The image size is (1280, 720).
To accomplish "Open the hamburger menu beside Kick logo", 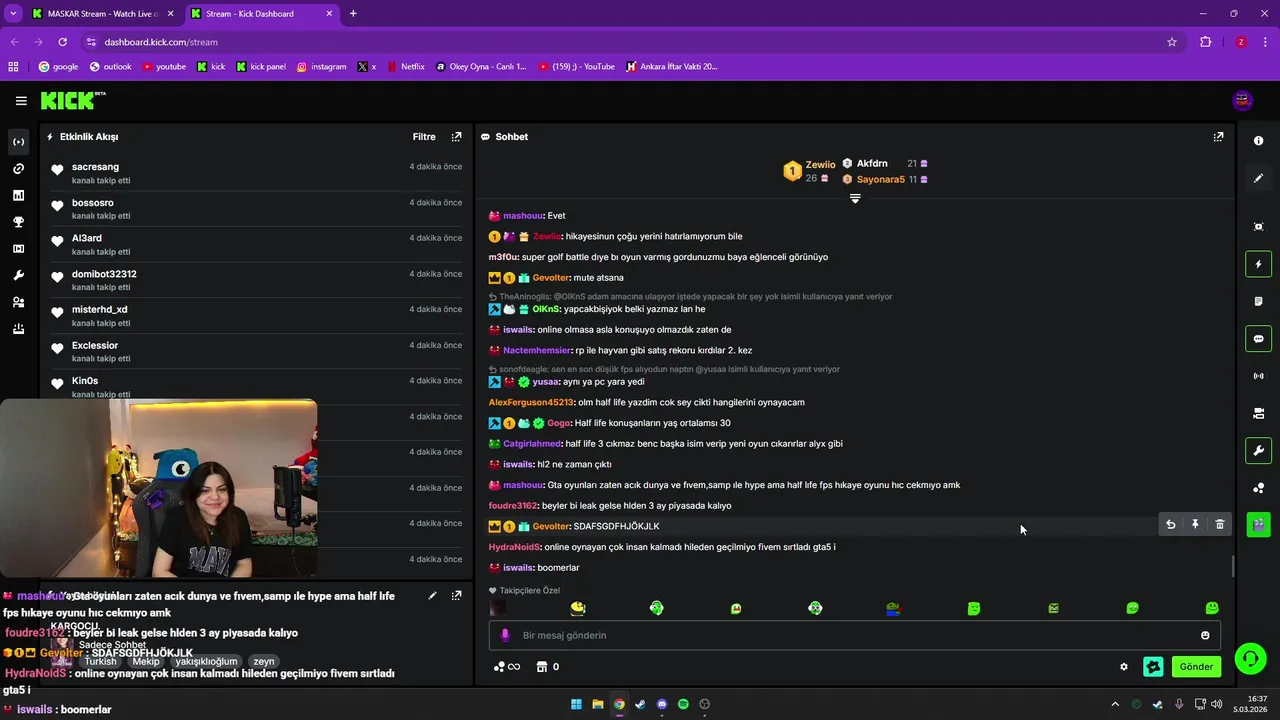I will [x=21, y=100].
